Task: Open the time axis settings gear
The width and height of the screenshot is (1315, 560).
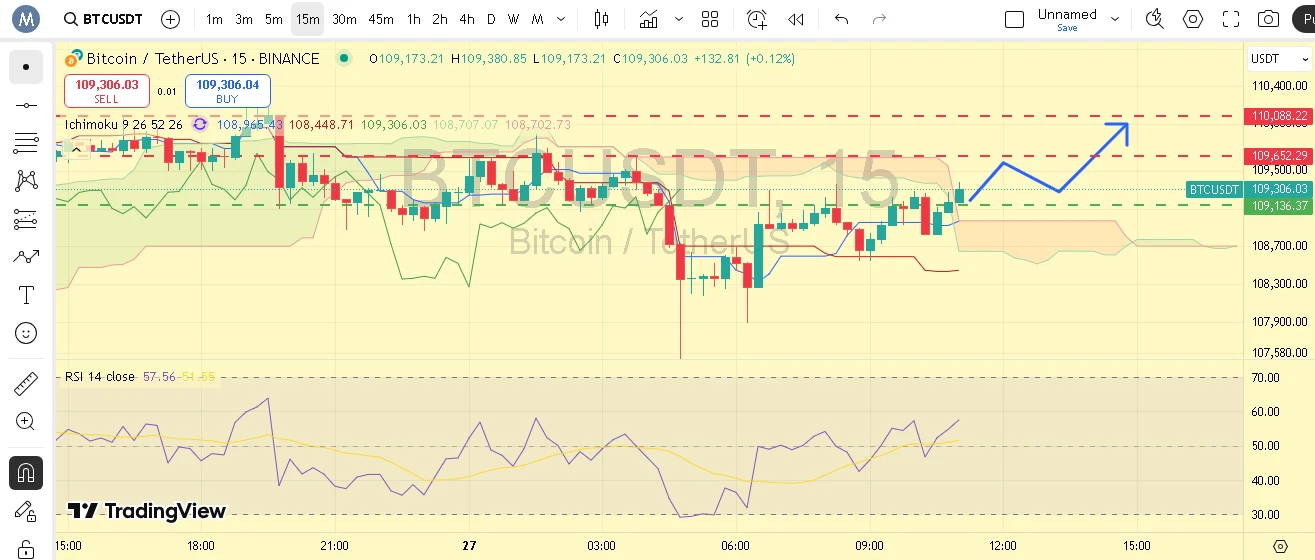Action: (1280, 546)
